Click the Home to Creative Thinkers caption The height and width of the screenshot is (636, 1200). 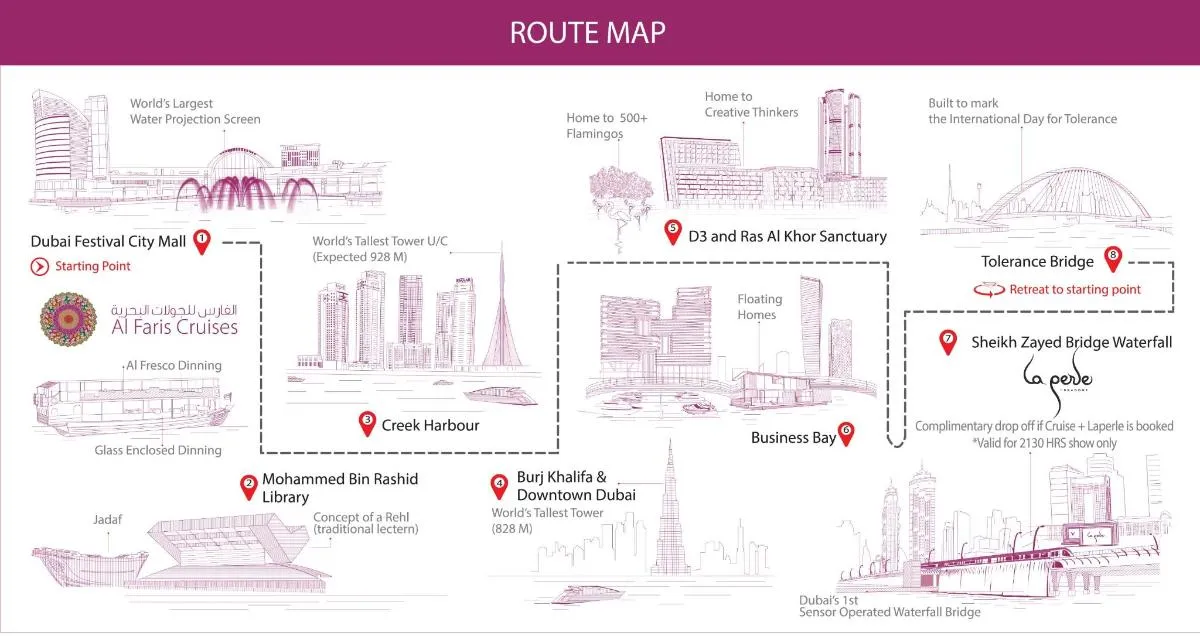point(751,105)
